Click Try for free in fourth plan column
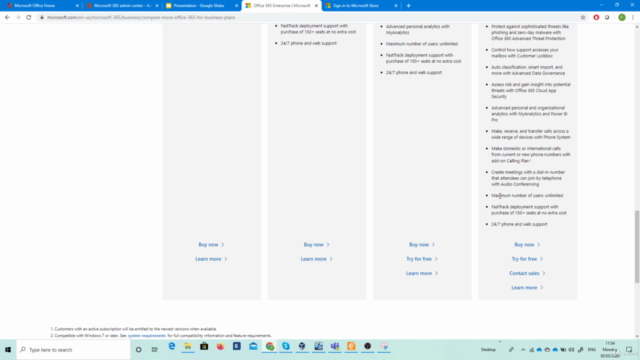The height and width of the screenshot is (360, 640). [527, 259]
